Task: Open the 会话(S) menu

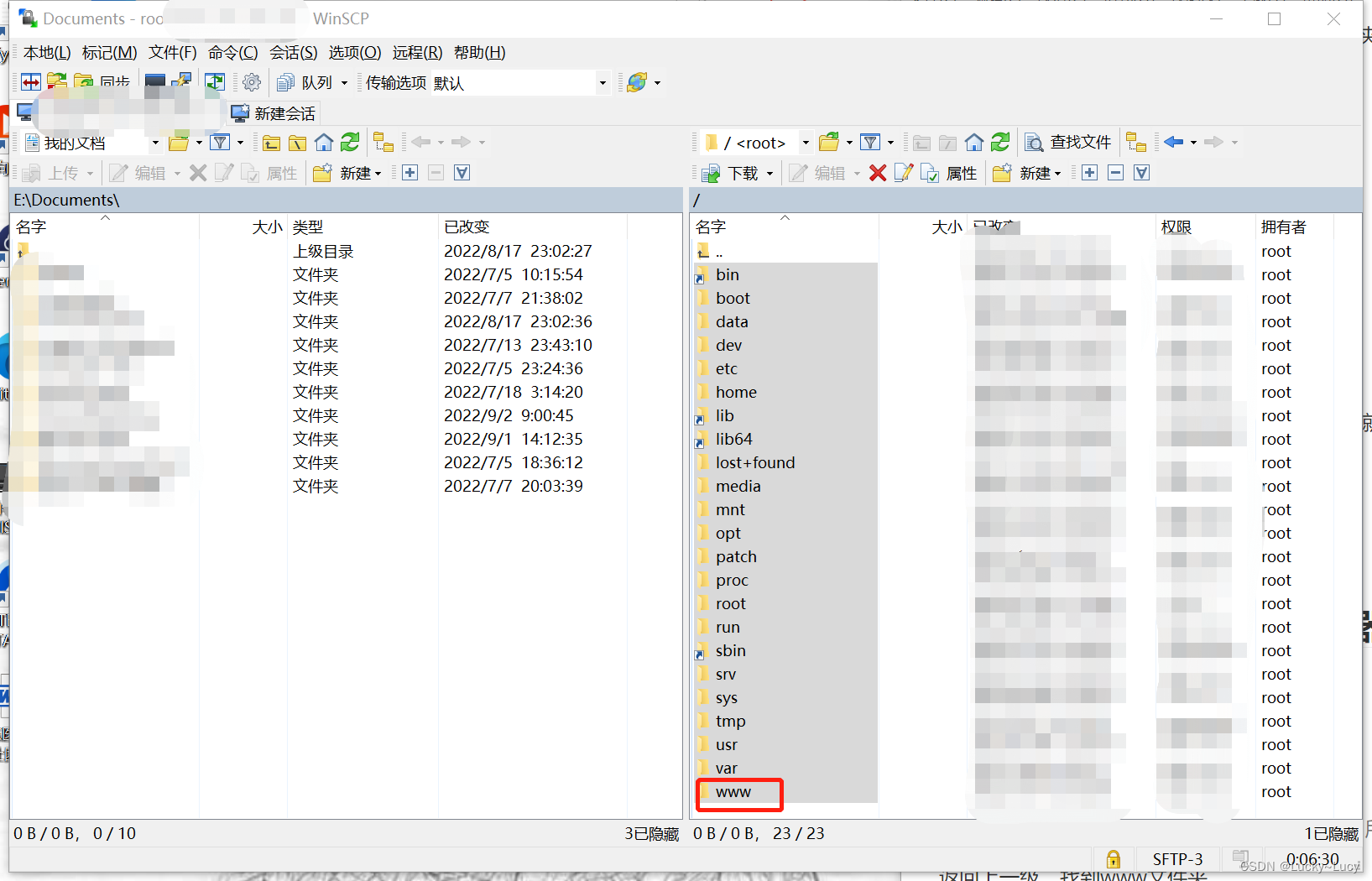Action: (x=294, y=53)
